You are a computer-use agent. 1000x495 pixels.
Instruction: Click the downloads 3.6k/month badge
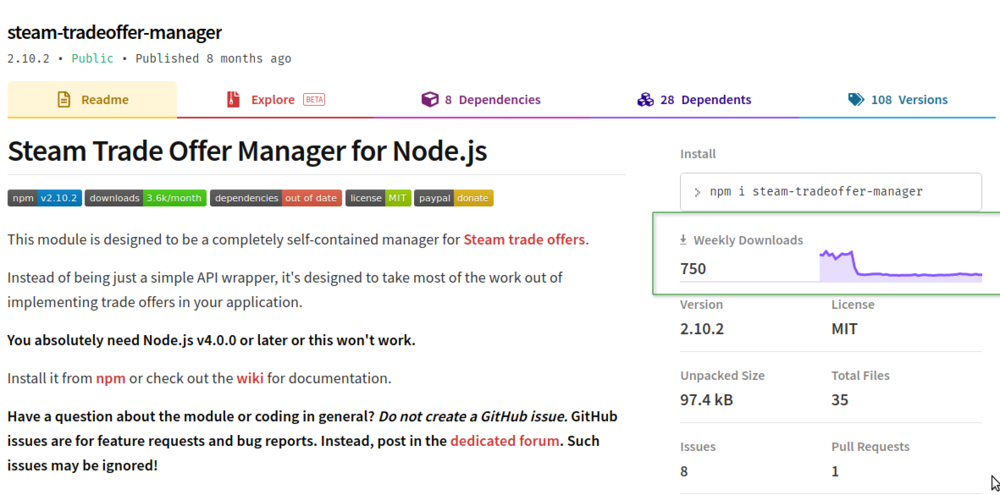[x=146, y=198]
